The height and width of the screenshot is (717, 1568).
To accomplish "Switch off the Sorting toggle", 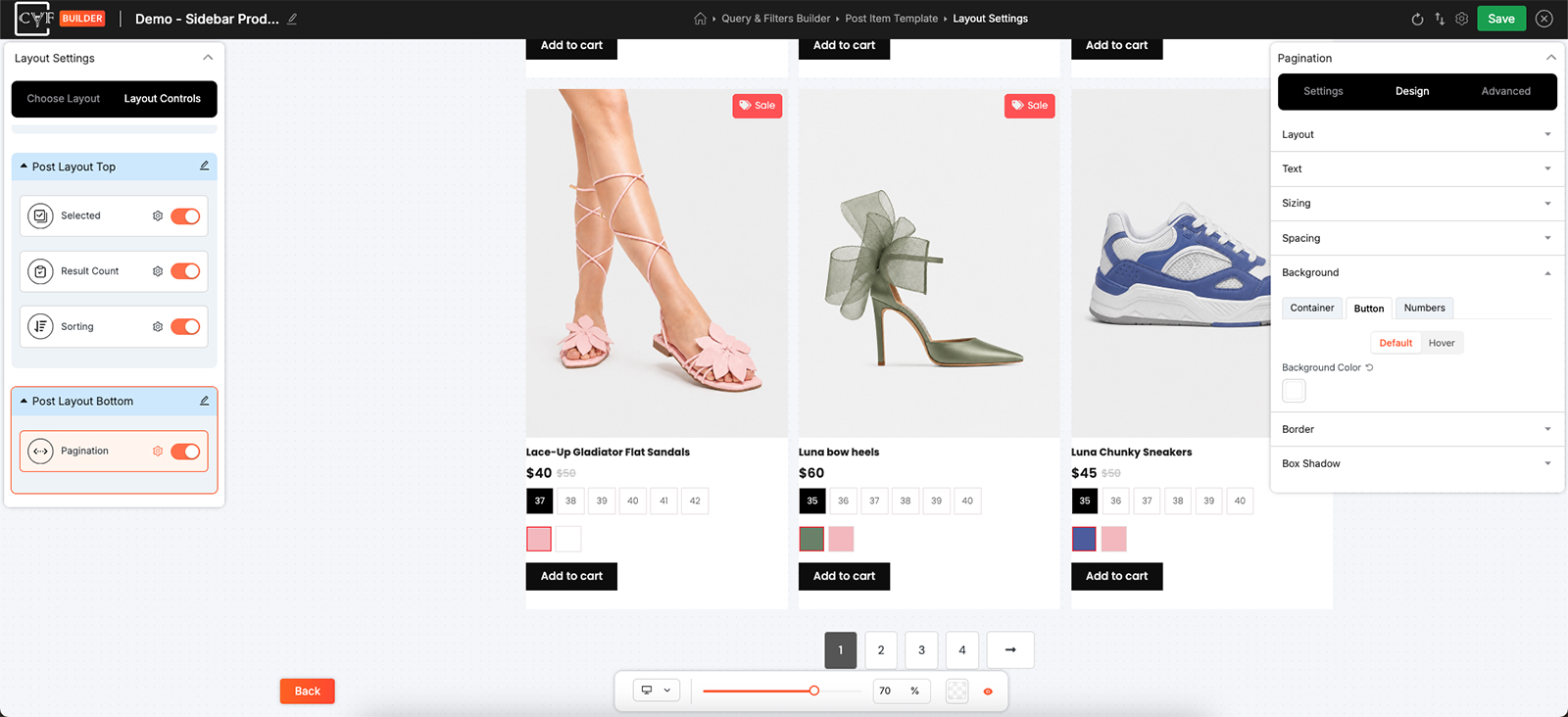I will [185, 327].
